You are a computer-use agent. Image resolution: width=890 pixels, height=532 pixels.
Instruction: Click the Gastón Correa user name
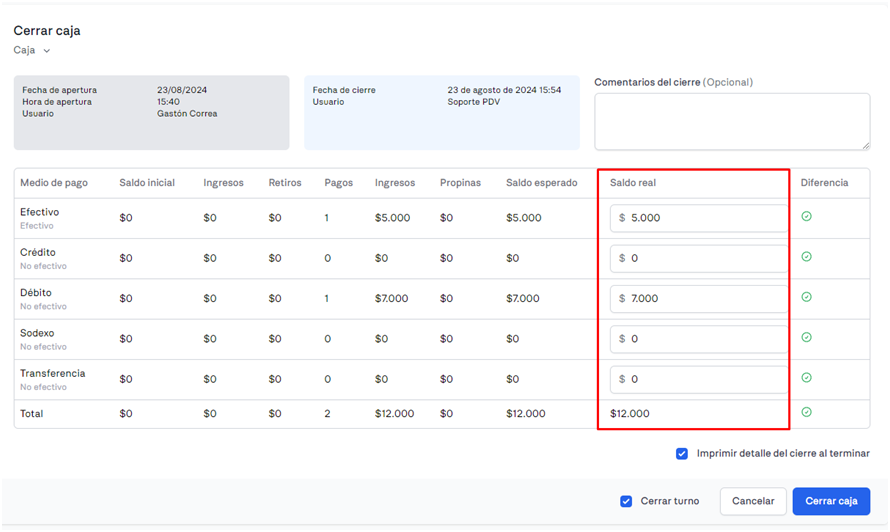[187, 114]
